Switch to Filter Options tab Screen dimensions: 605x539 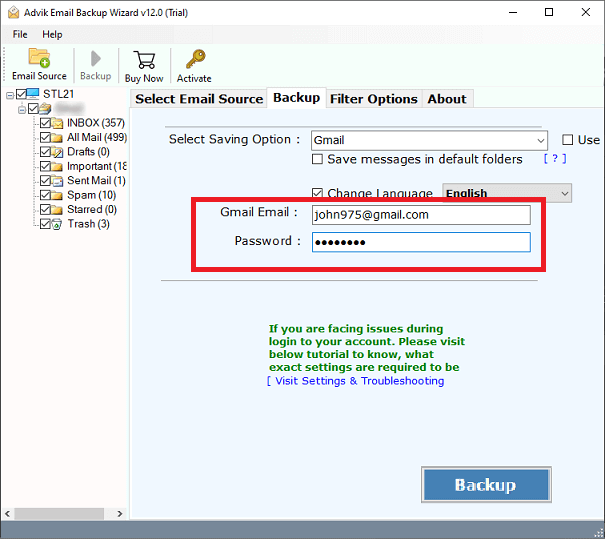tap(373, 99)
